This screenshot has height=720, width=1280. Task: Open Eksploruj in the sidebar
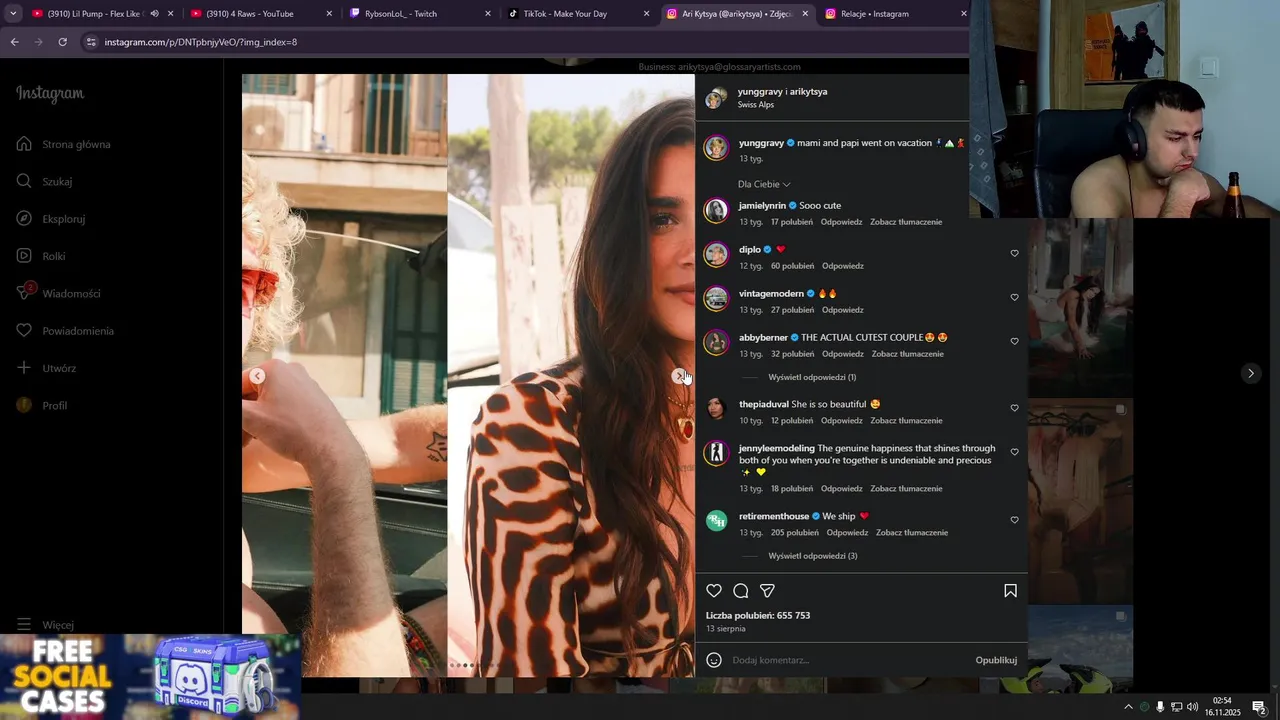[50, 218]
